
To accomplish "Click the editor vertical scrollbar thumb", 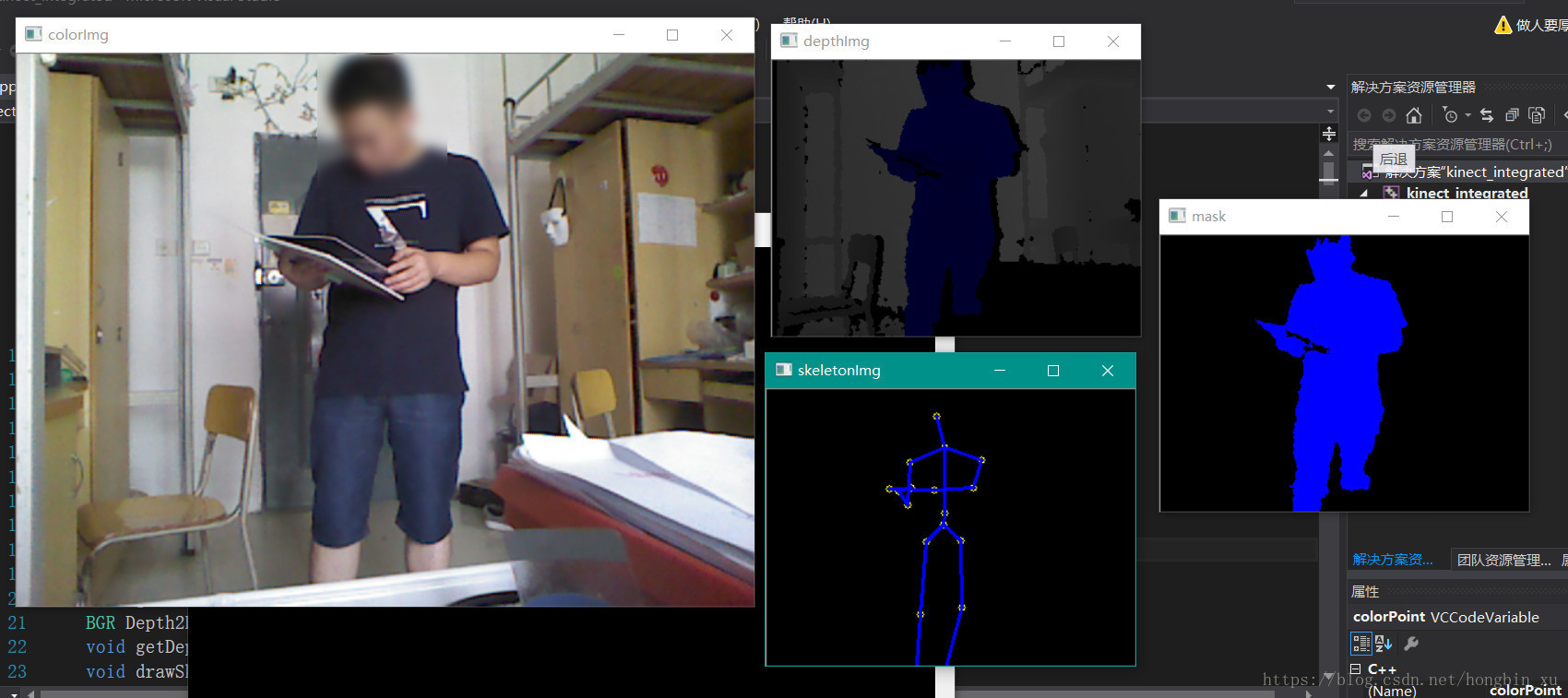I will (1329, 172).
